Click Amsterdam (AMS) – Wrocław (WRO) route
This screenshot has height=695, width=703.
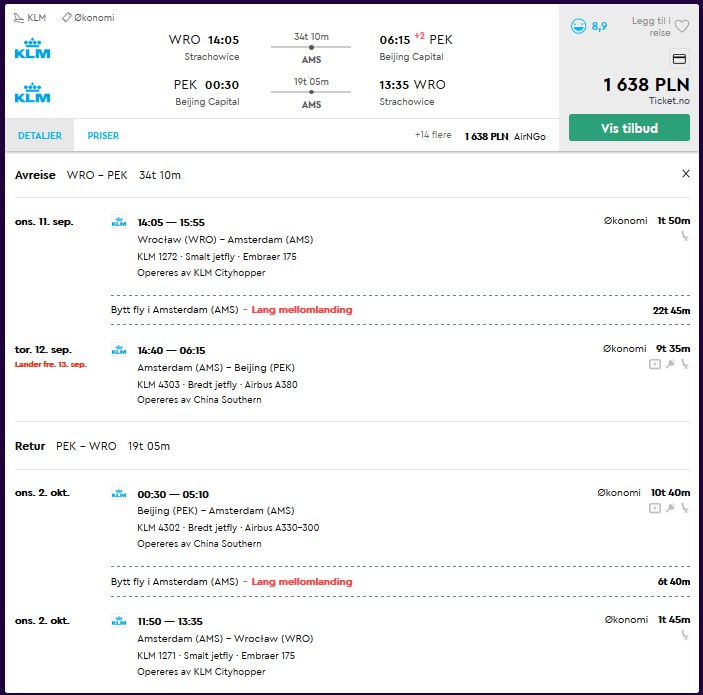225,639
